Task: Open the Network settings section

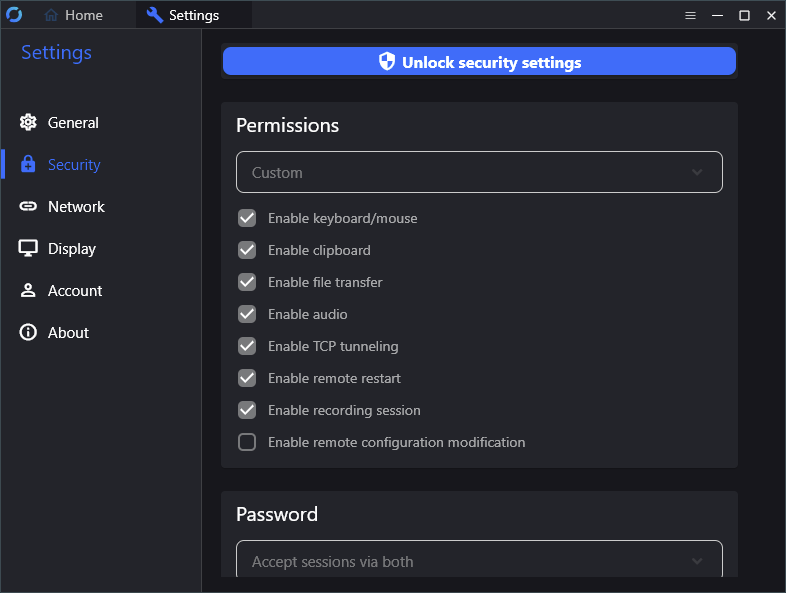Action: [x=76, y=207]
